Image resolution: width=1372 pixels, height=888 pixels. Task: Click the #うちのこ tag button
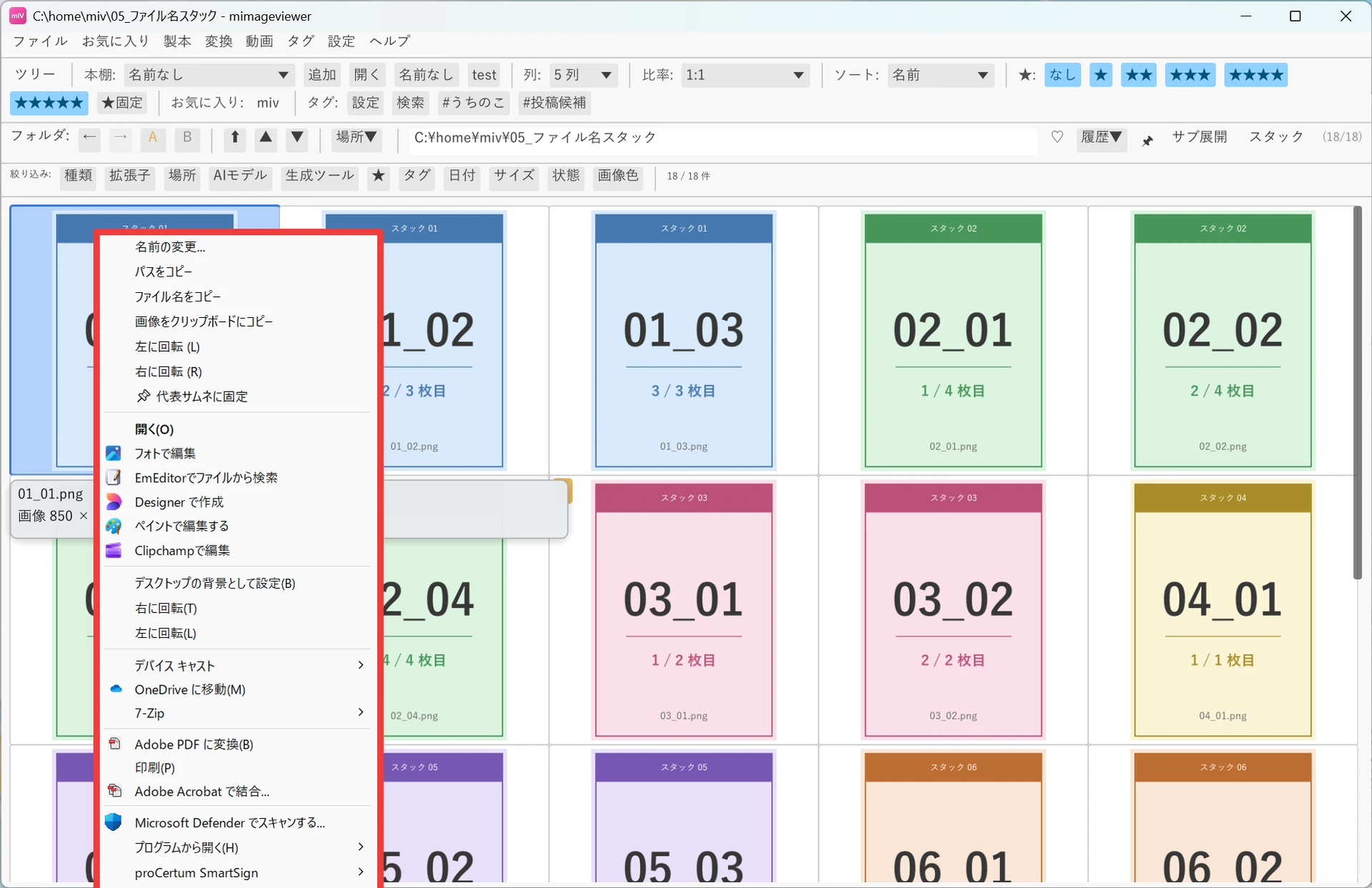click(472, 103)
